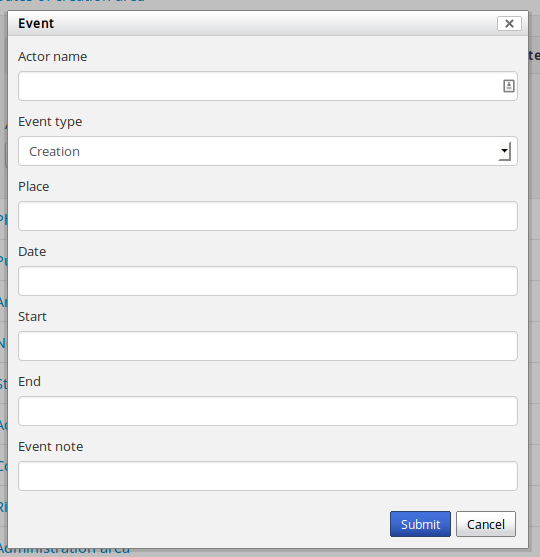Screen dimensions: 540x557
Task: Submit the Event form
Action: (420, 524)
